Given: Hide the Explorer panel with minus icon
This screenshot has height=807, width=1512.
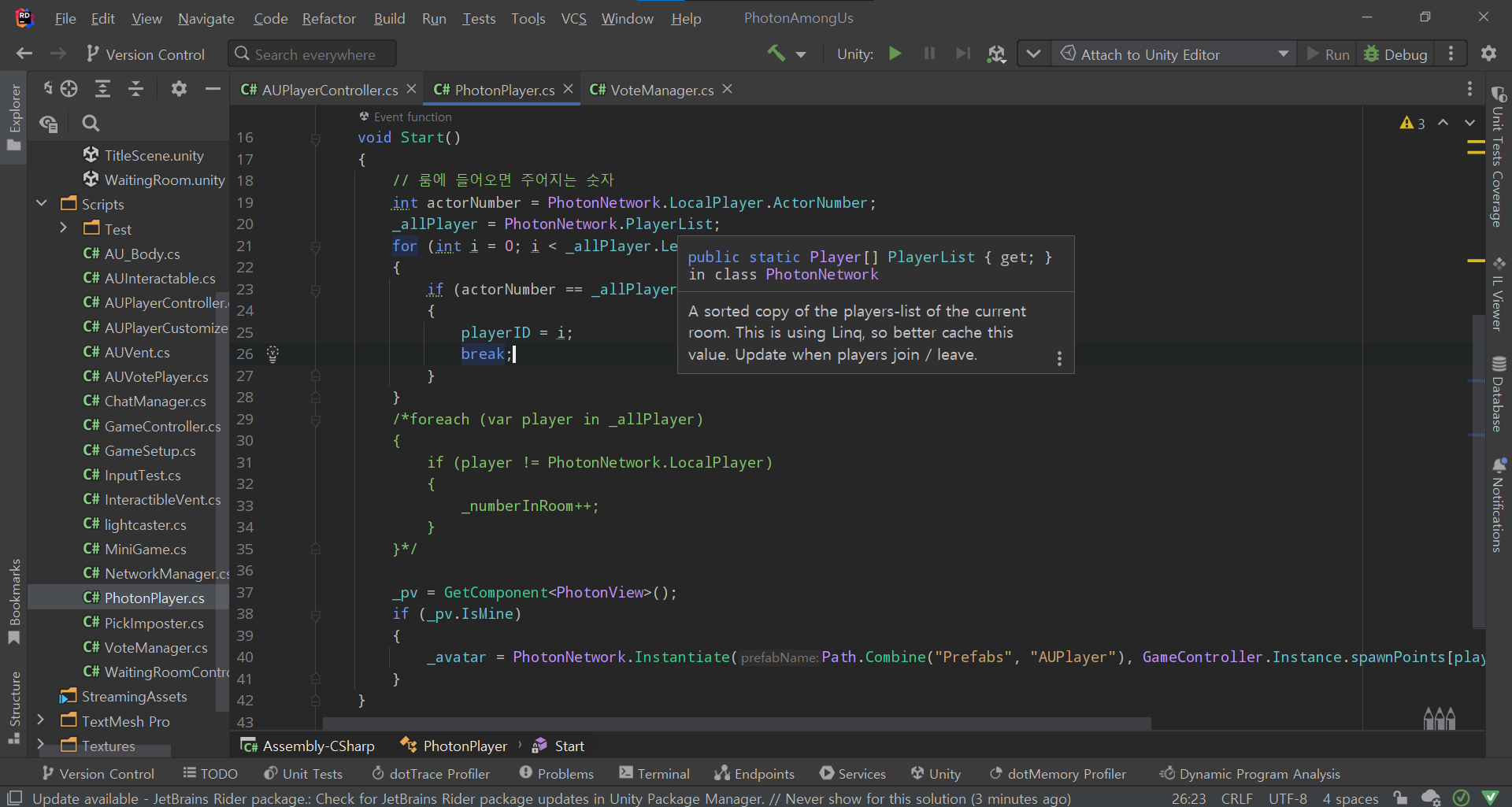Looking at the screenshot, I should 213,89.
